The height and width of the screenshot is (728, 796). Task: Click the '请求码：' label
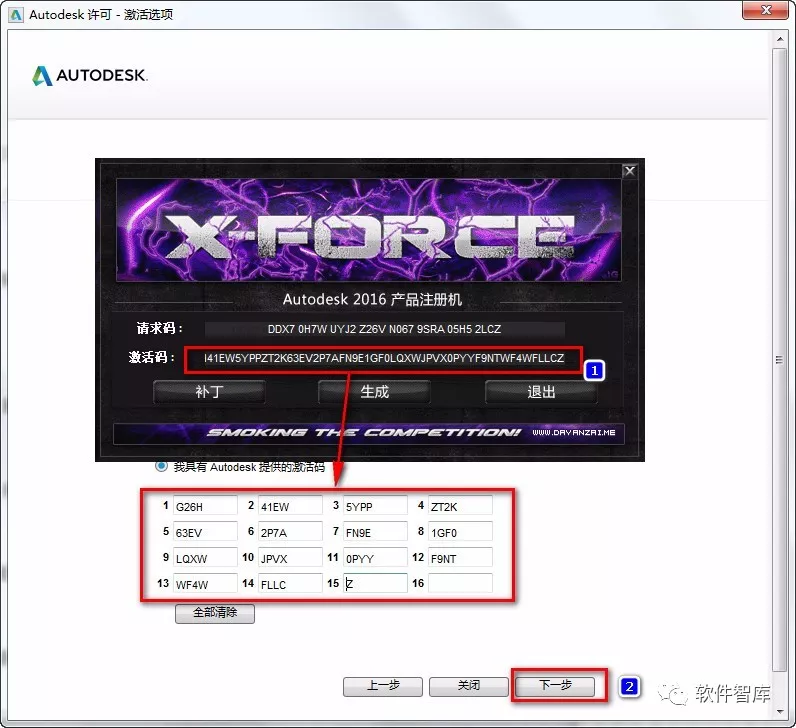tap(159, 328)
